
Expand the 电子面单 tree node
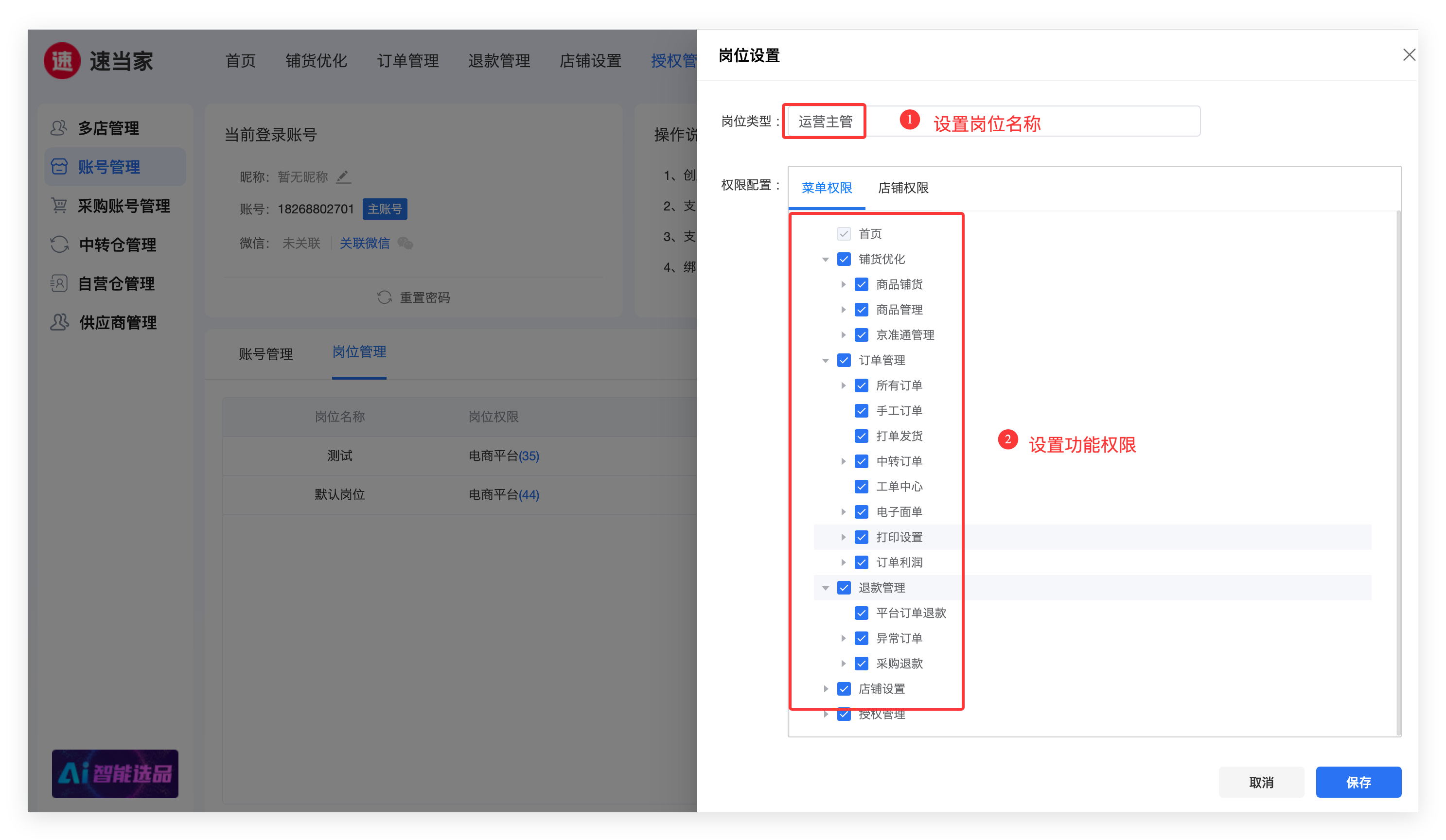[843, 512]
